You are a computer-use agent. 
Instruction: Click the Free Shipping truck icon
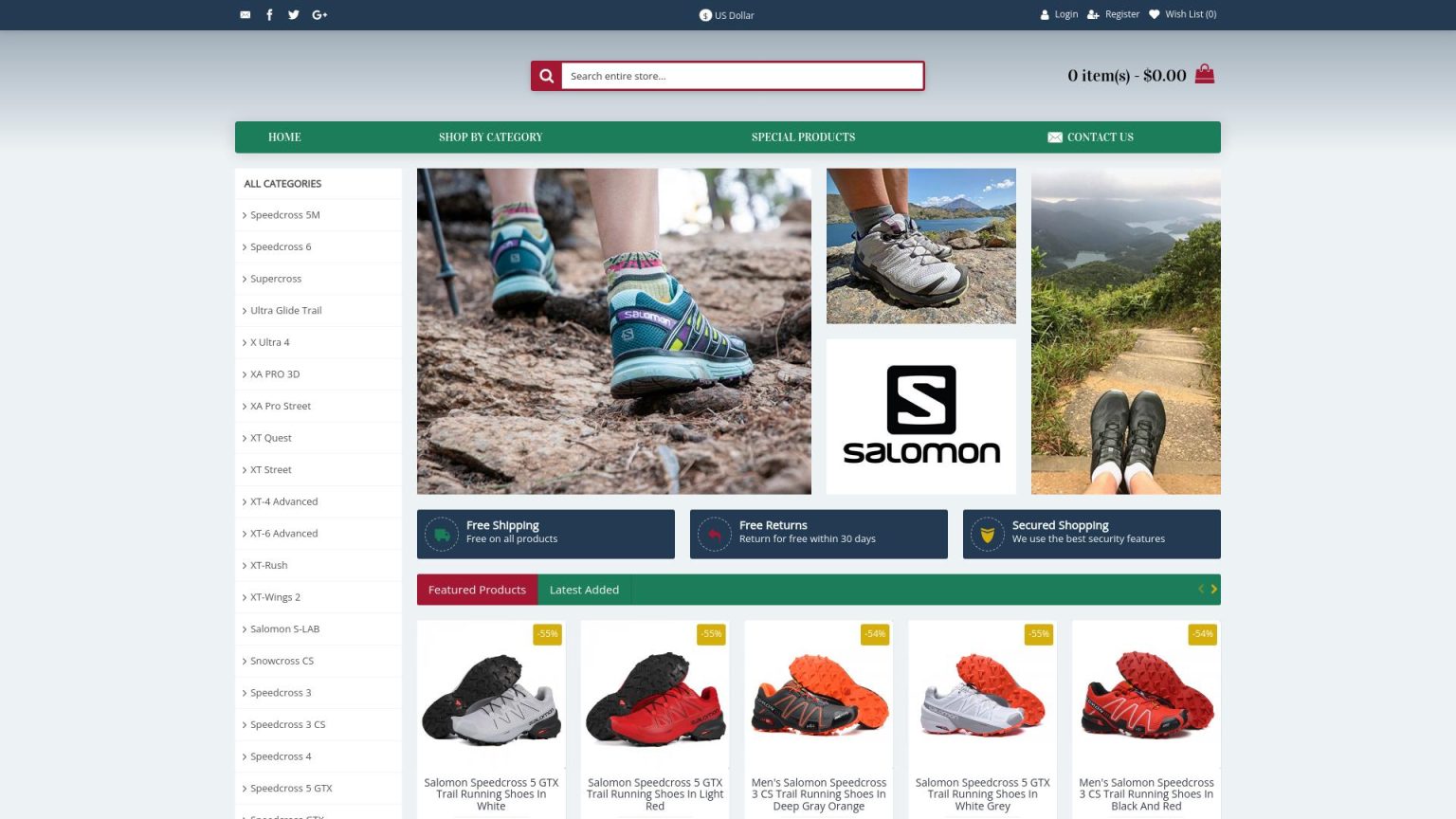pos(442,535)
